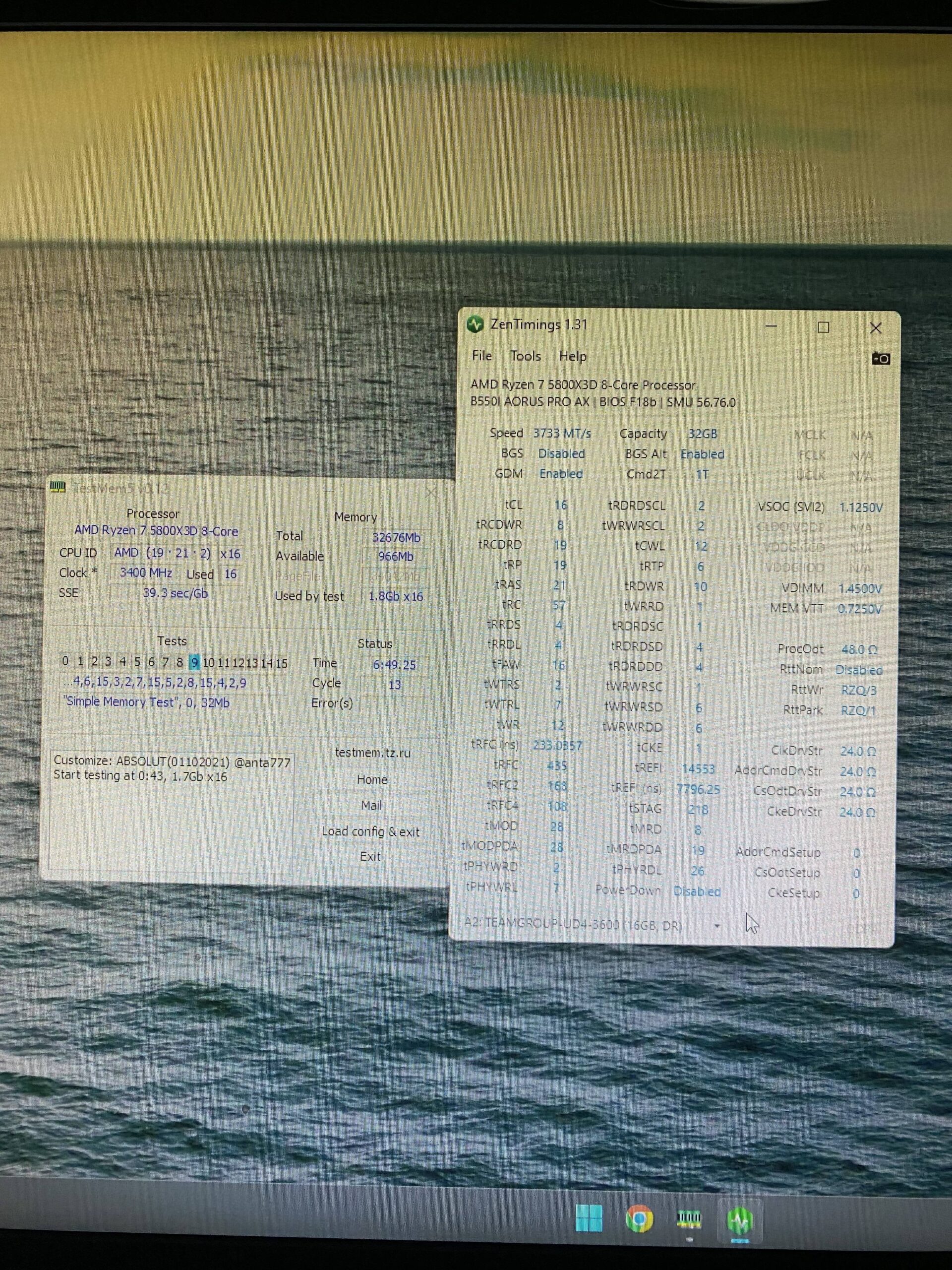Click the Total memory 32676Mb field
The height and width of the screenshot is (1270, 952).
[396, 537]
